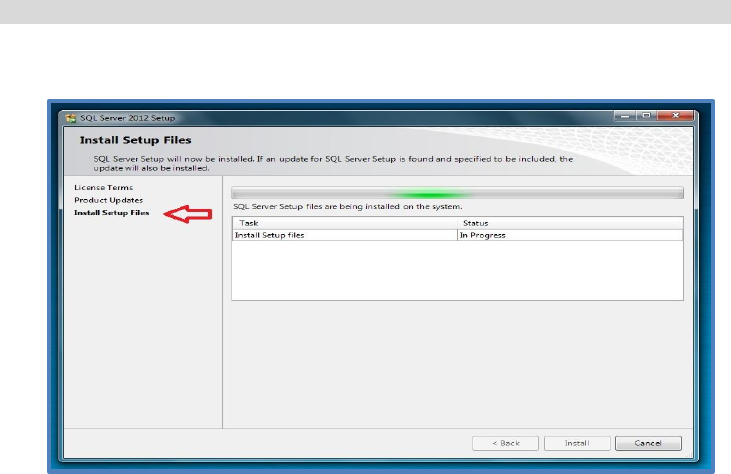Screen dimensions: 731x474
Task: Select Install Setup Files in the step list
Action: [111, 213]
